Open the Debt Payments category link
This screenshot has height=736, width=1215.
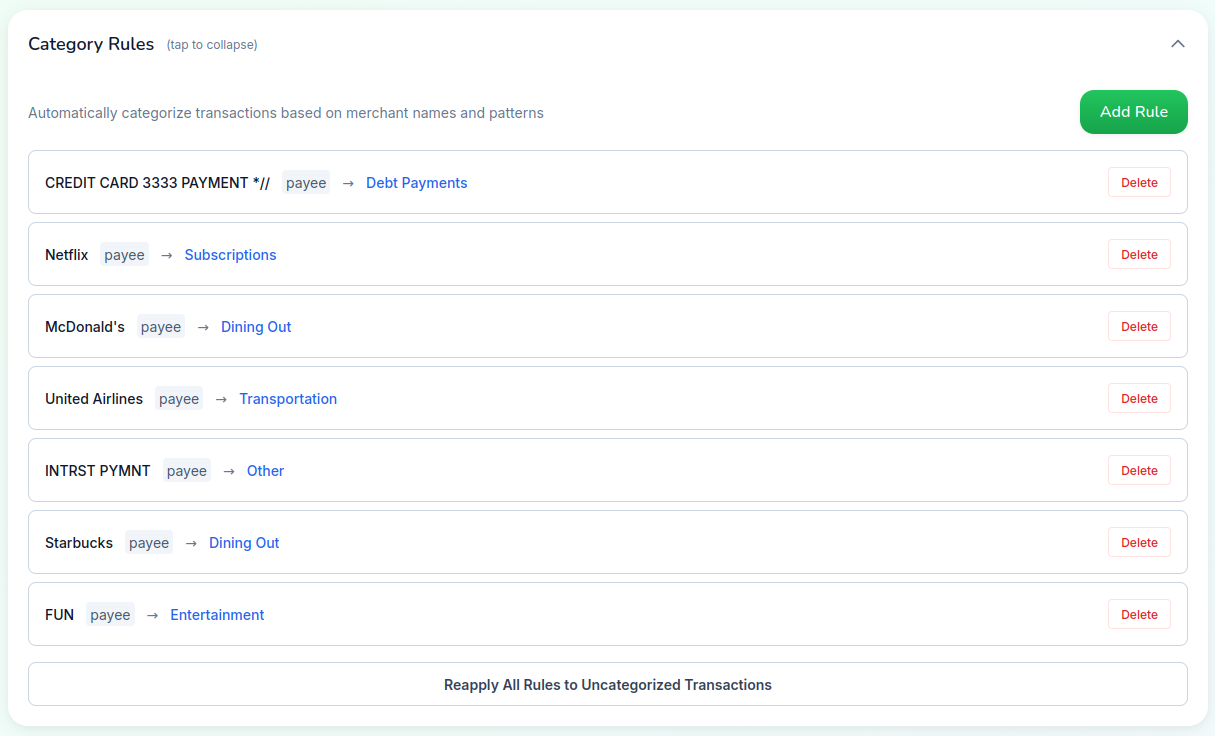pos(416,182)
